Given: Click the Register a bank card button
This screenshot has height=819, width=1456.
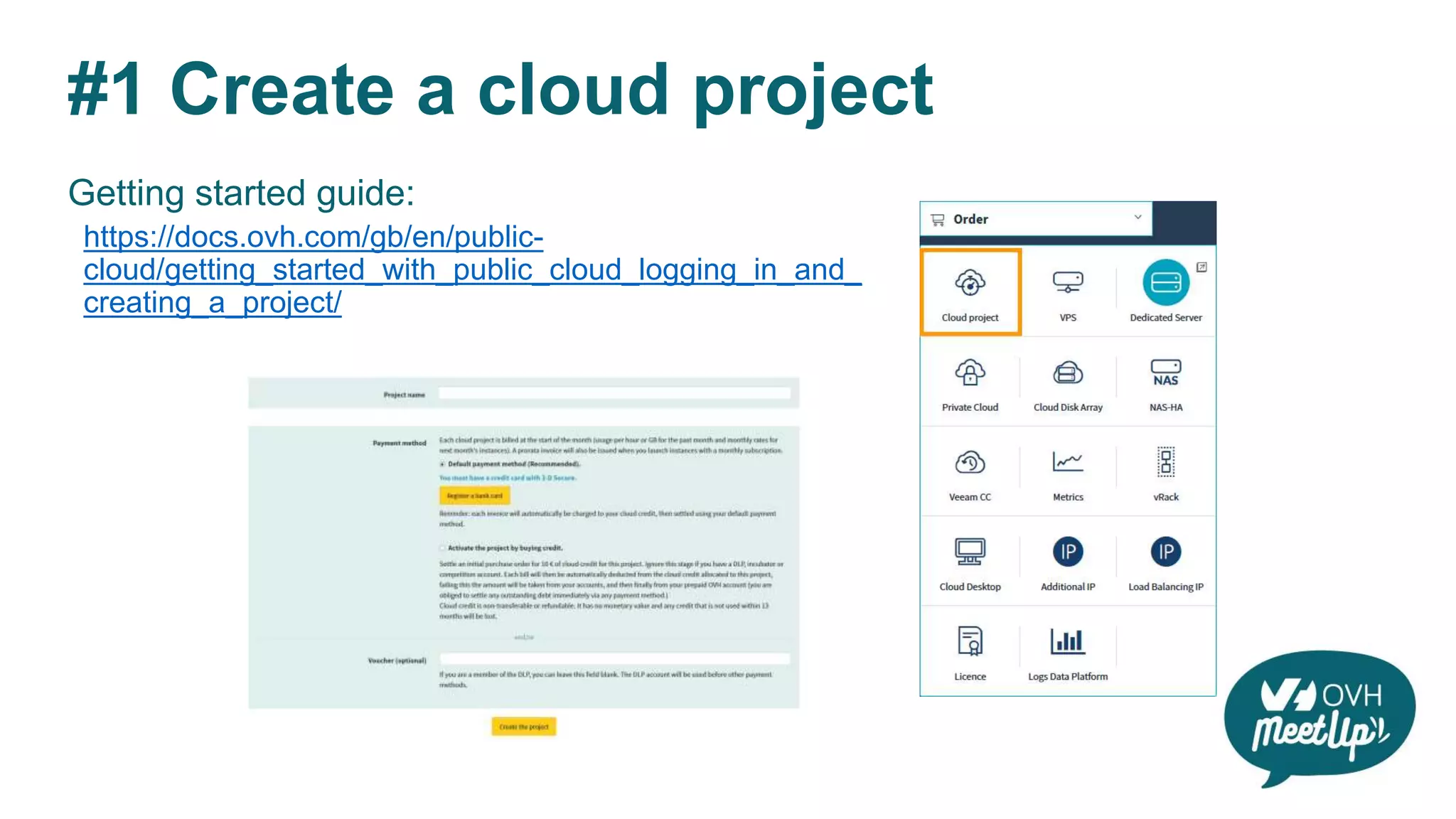Looking at the screenshot, I should click(x=474, y=496).
